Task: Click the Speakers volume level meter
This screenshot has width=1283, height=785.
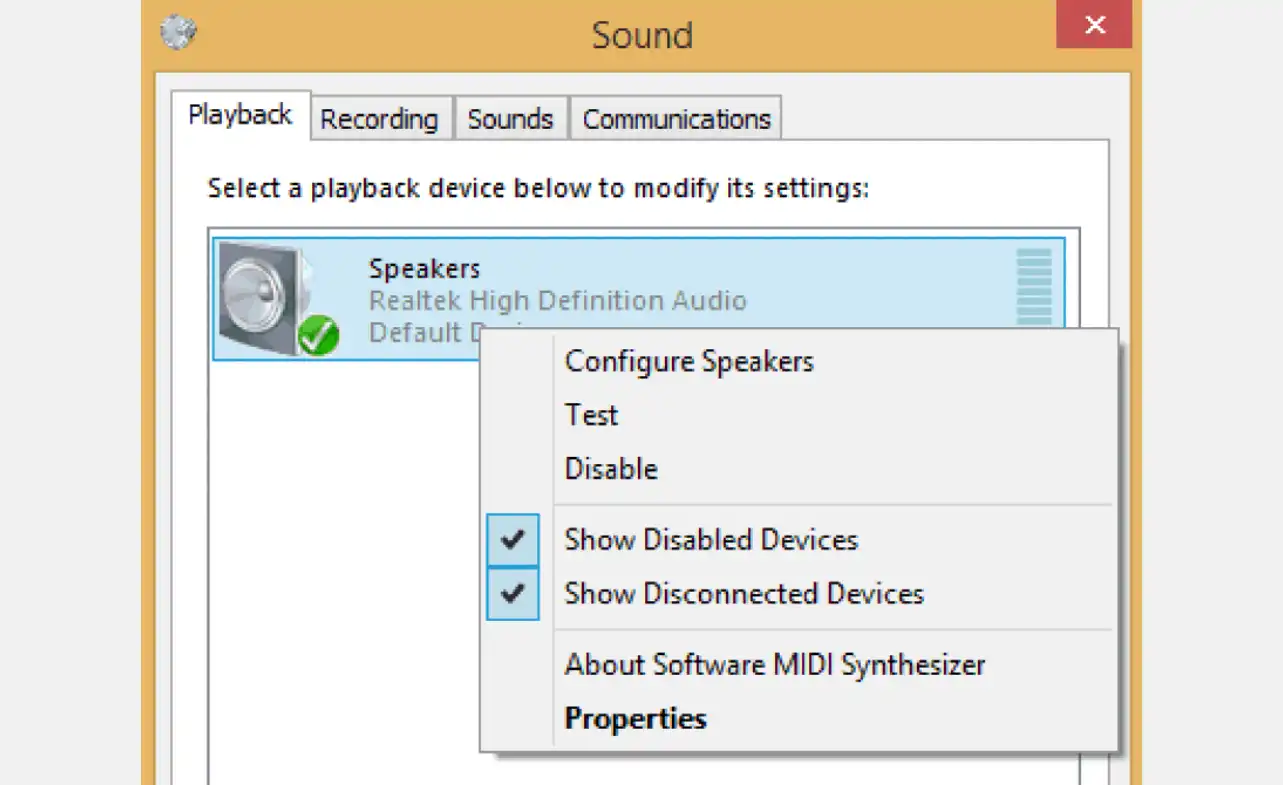Action: click(1034, 286)
